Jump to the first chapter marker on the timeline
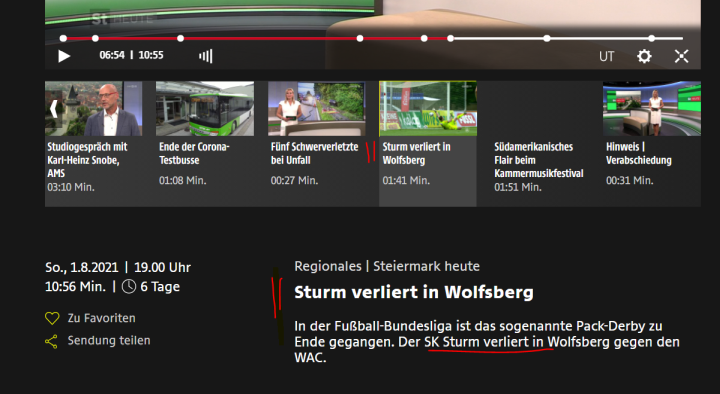The width and height of the screenshot is (720, 394). coord(63,39)
